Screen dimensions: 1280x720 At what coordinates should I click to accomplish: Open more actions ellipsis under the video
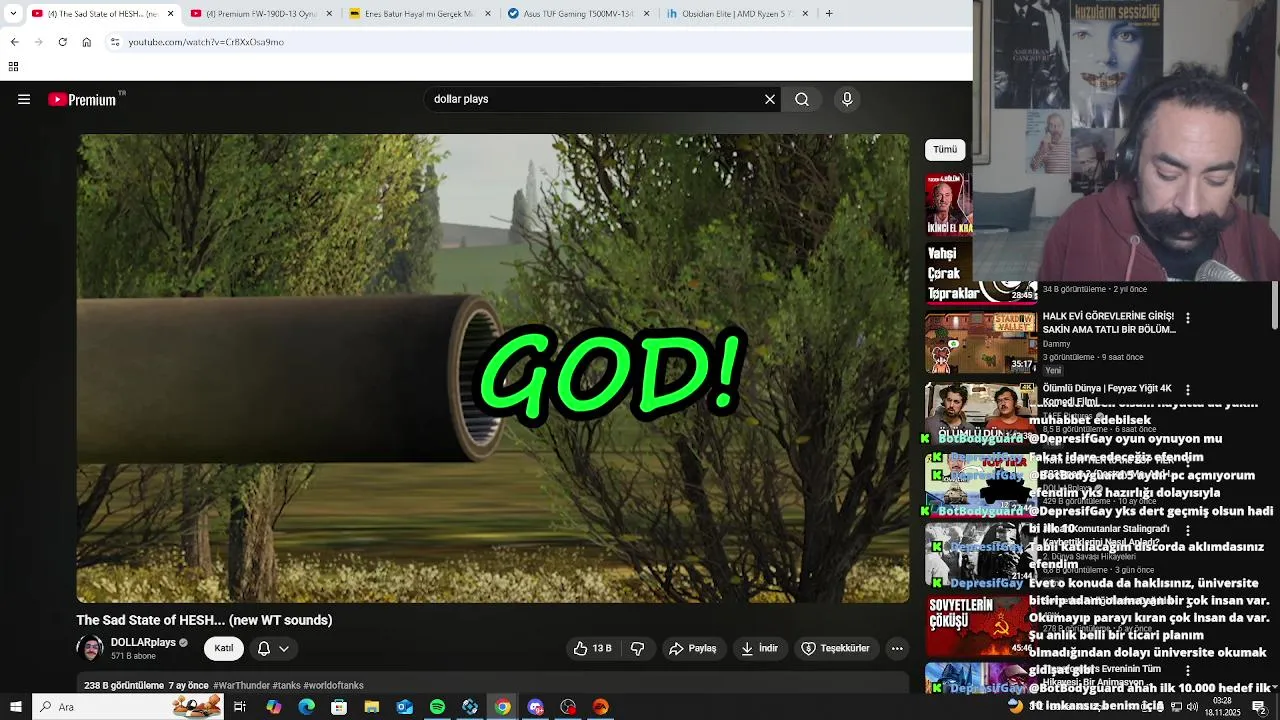coord(897,648)
